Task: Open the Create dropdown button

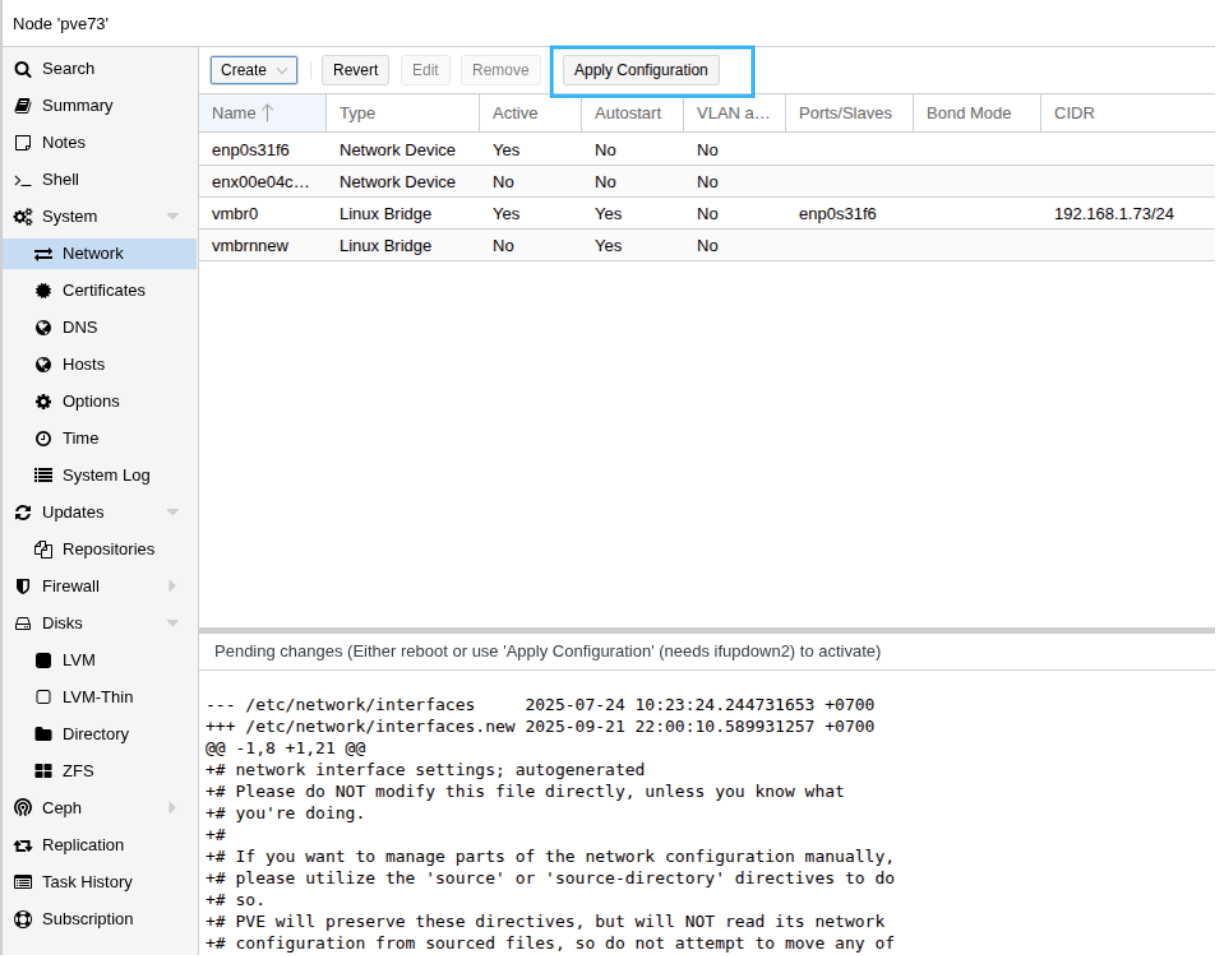Action: point(253,70)
